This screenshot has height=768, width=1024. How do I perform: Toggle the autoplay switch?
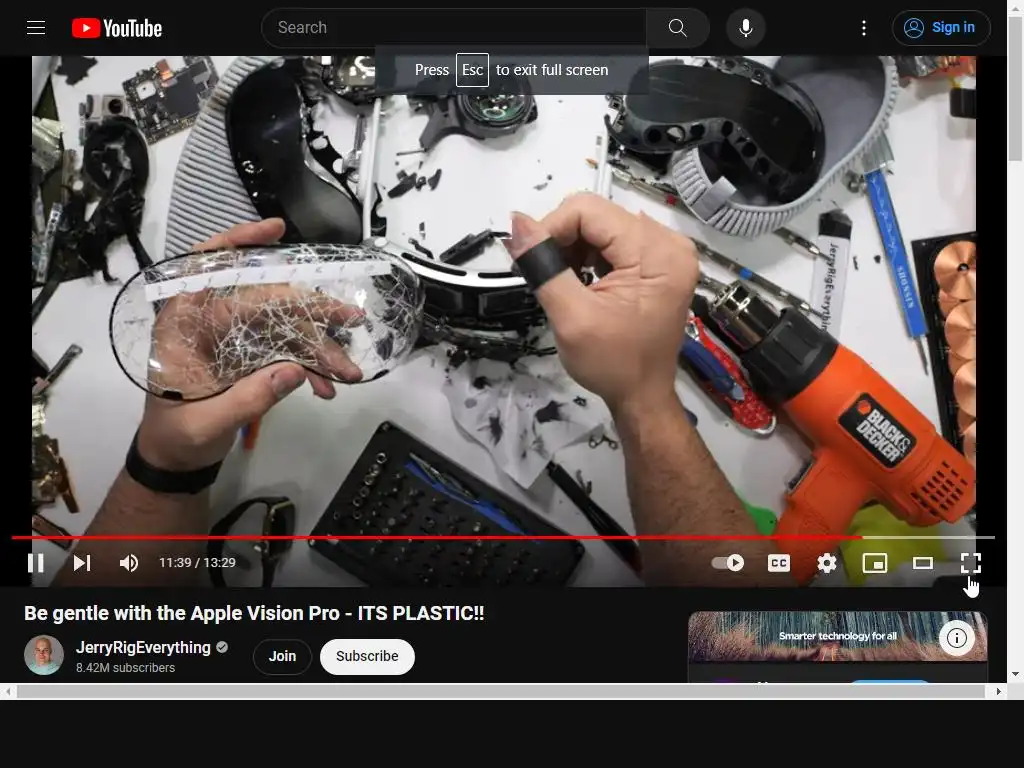click(x=728, y=563)
